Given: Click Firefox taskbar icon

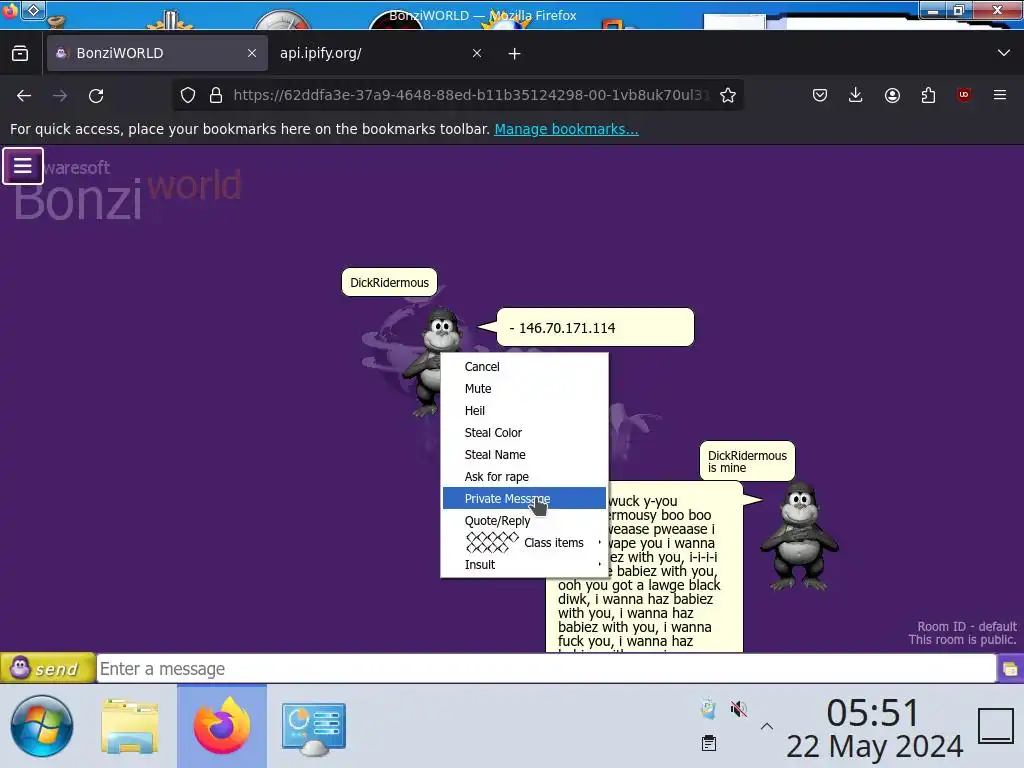Looking at the screenshot, I should coord(222,726).
